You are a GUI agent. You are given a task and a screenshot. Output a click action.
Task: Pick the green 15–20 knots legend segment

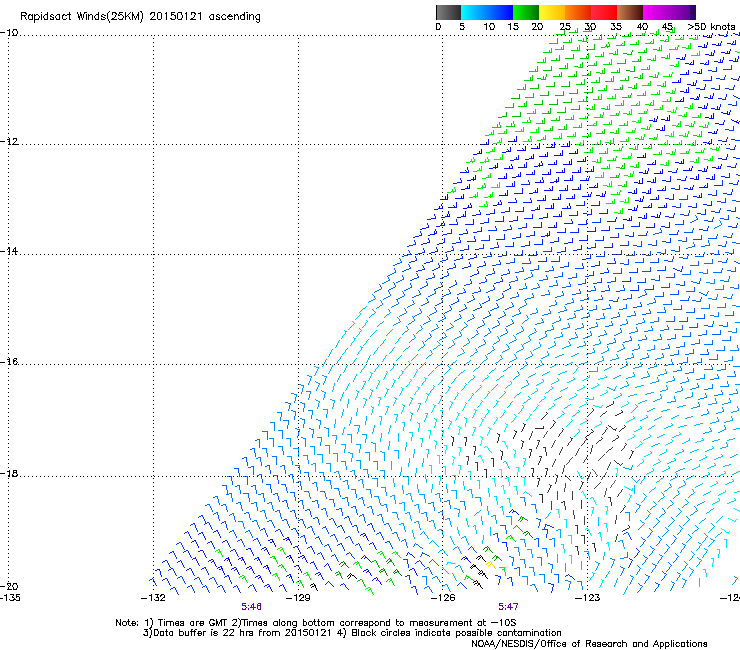coord(526,12)
